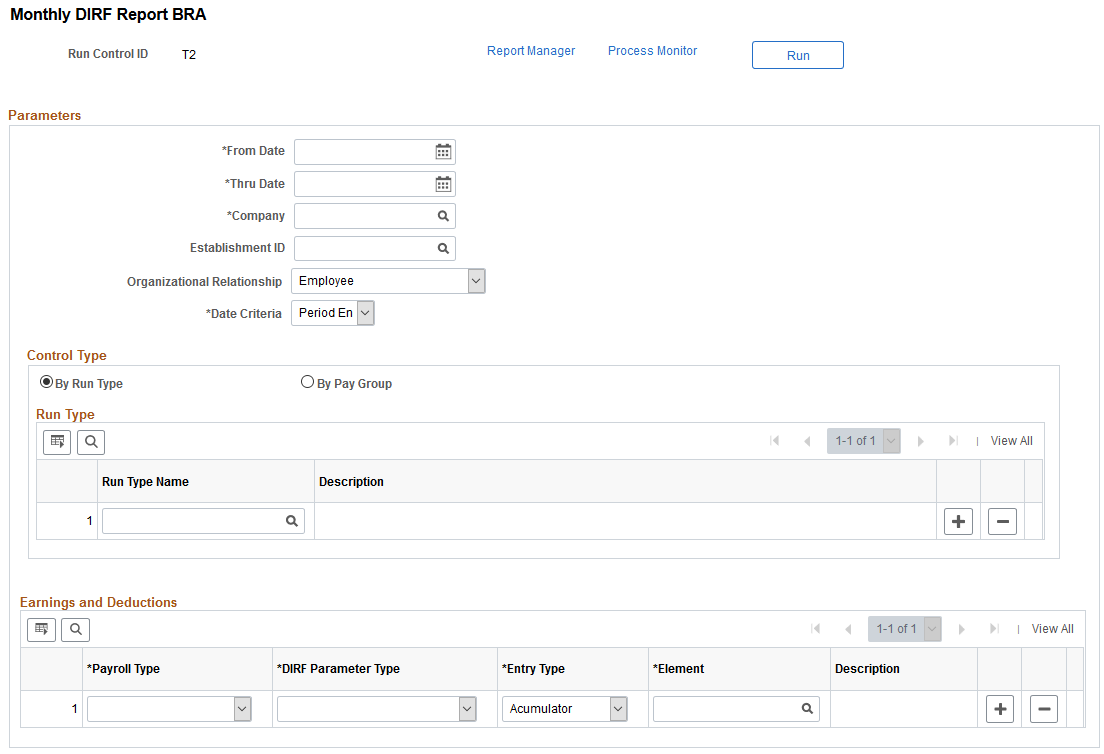Click the Establishment ID lookup magnifier icon
This screenshot has height=754, width=1104.
point(443,249)
